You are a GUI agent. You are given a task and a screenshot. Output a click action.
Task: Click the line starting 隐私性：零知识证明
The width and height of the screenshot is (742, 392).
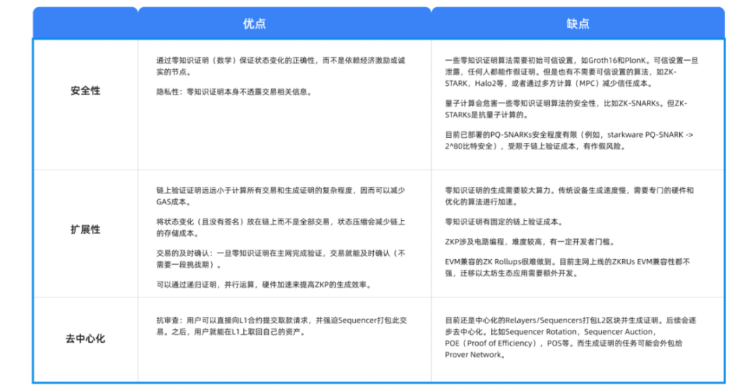235,92
